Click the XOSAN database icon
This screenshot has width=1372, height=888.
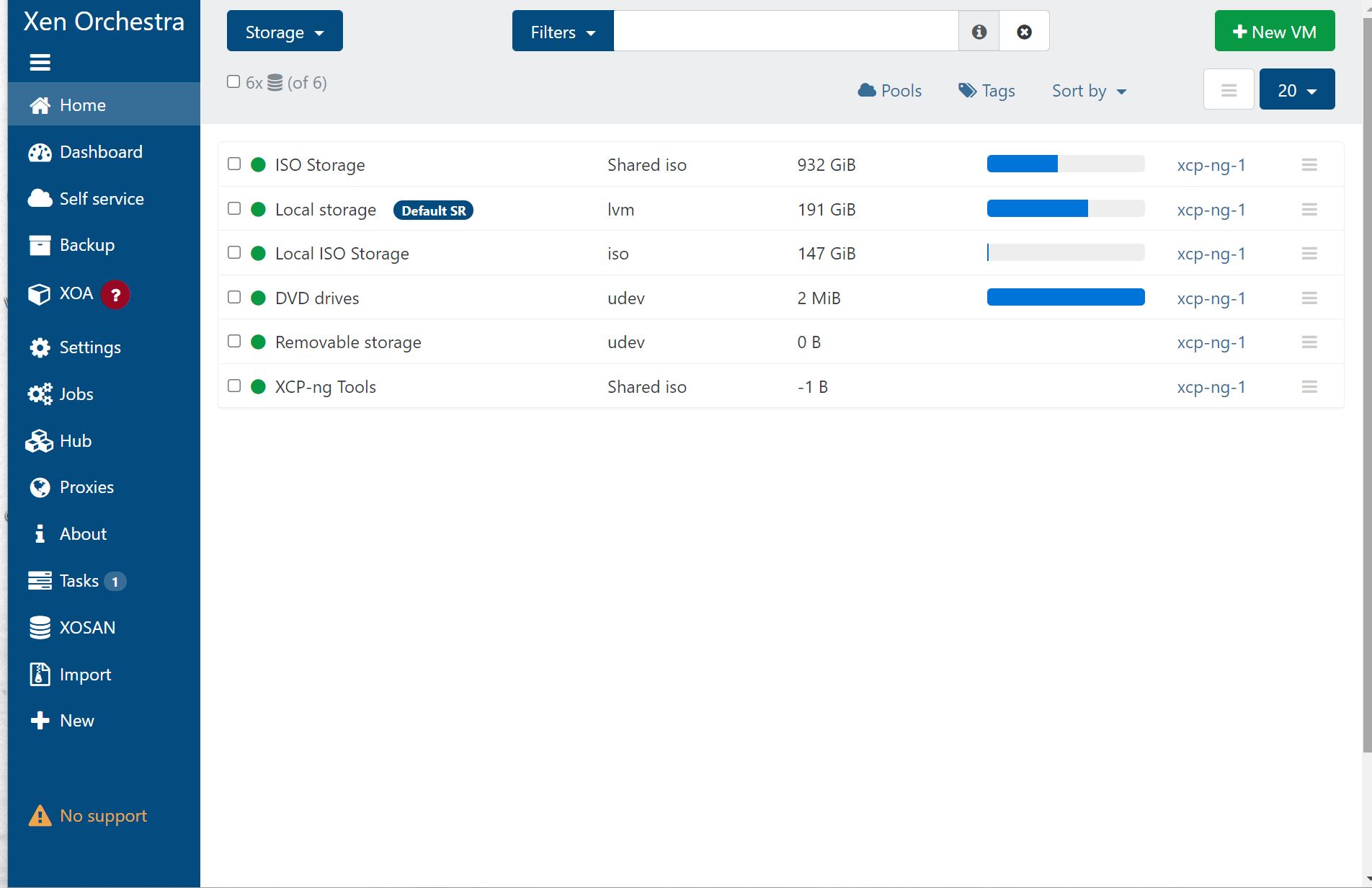(x=40, y=628)
